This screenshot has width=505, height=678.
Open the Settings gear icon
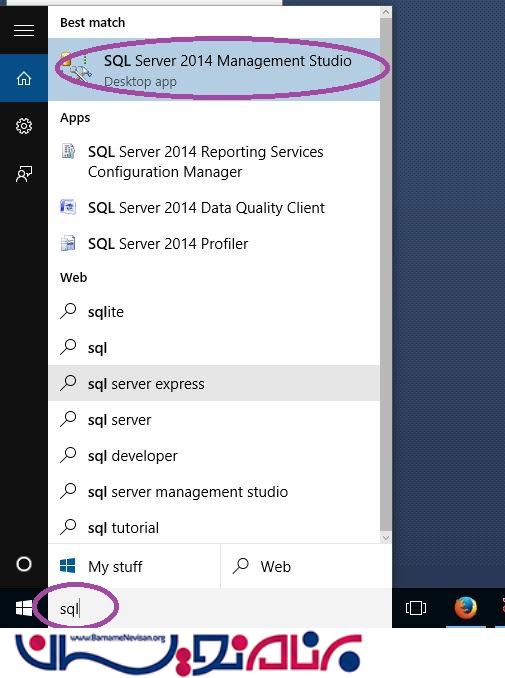pos(24,126)
